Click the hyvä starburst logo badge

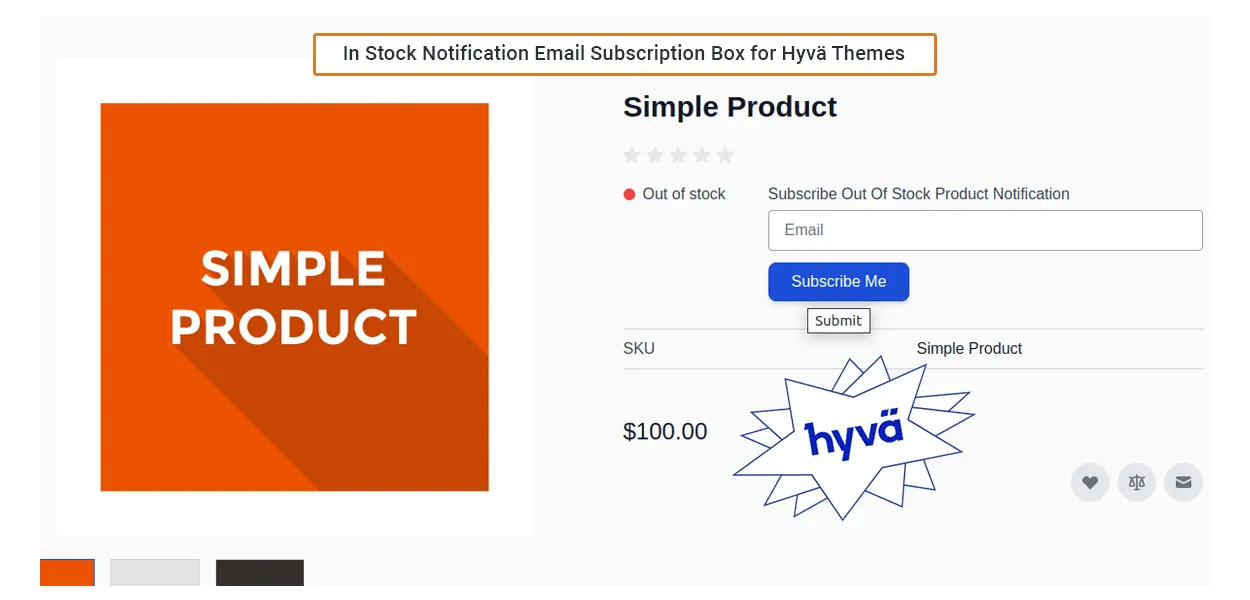coord(853,435)
